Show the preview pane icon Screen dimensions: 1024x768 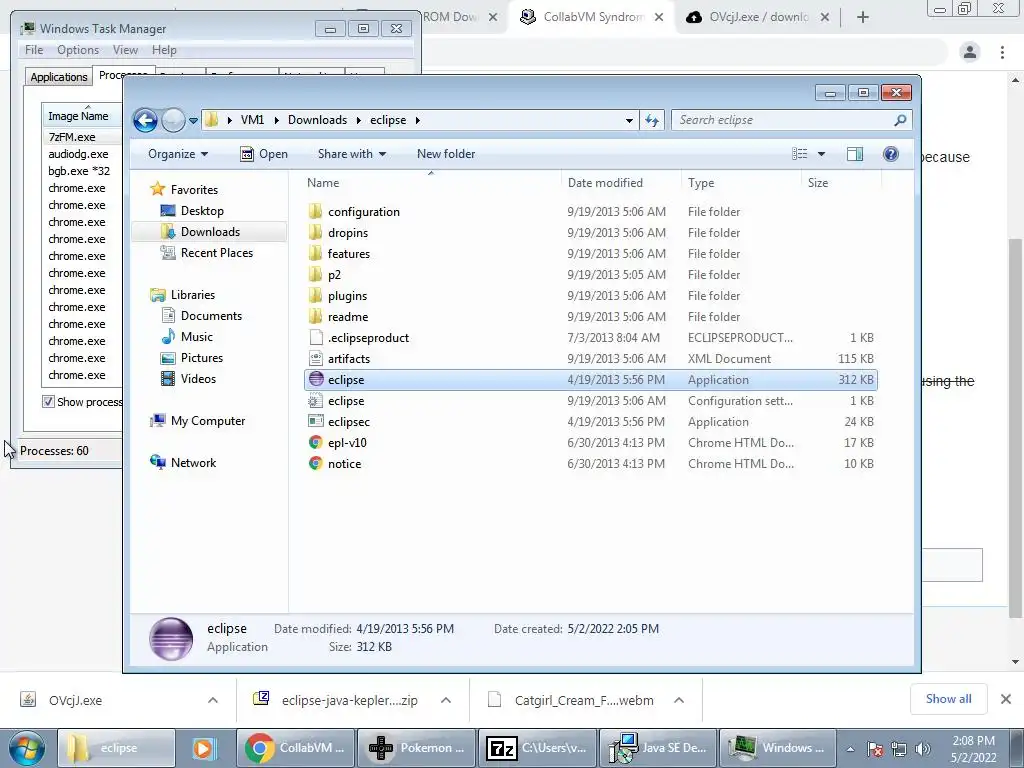pos(854,154)
